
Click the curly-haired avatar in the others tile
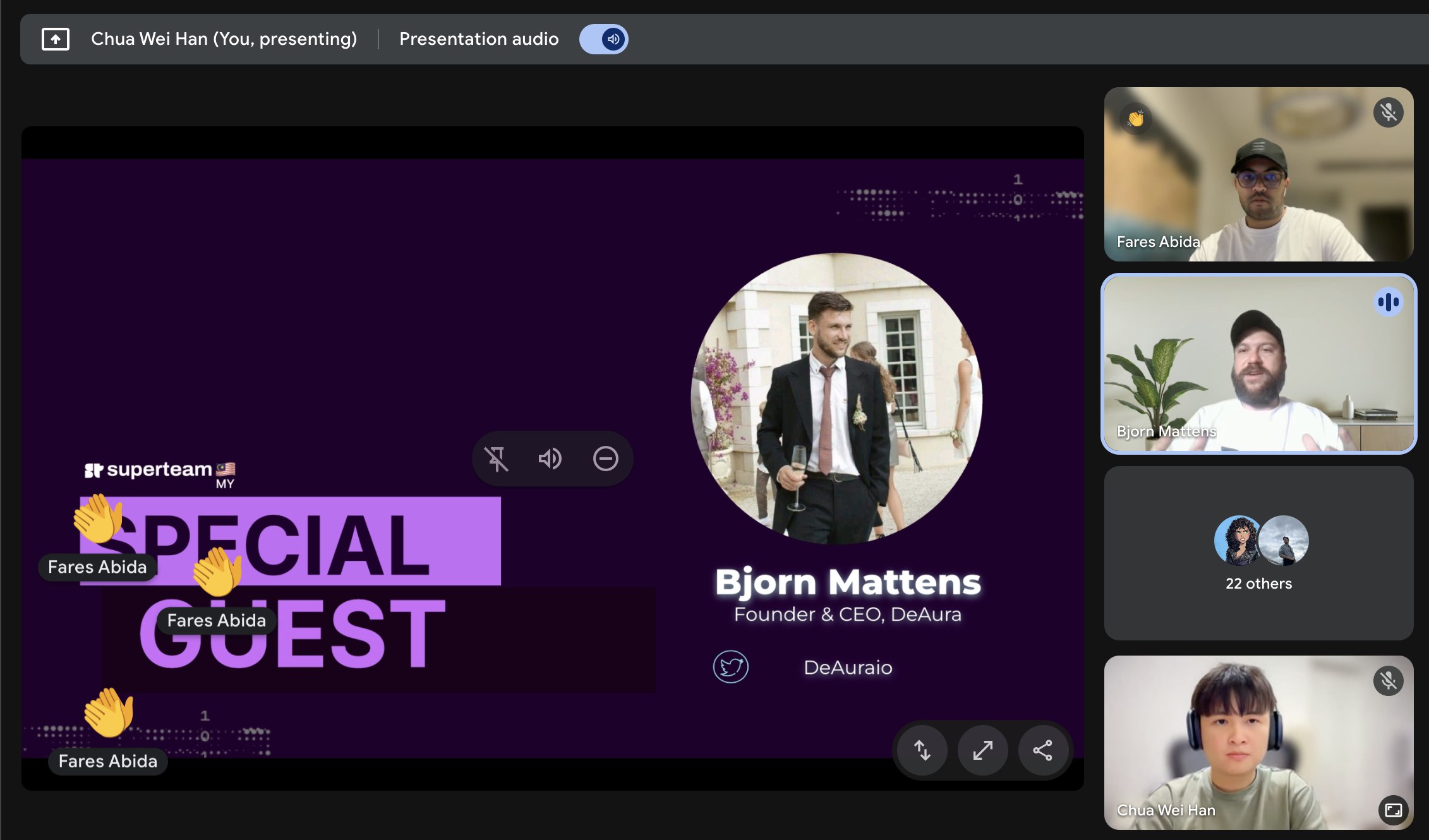point(1238,540)
